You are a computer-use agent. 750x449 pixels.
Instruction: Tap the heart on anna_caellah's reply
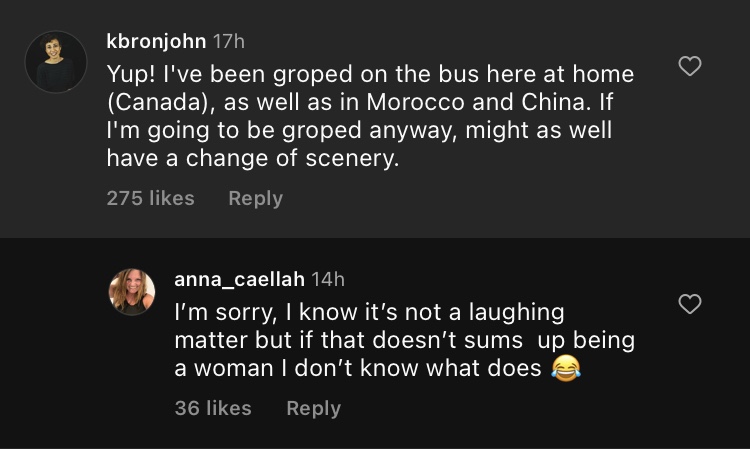690,304
